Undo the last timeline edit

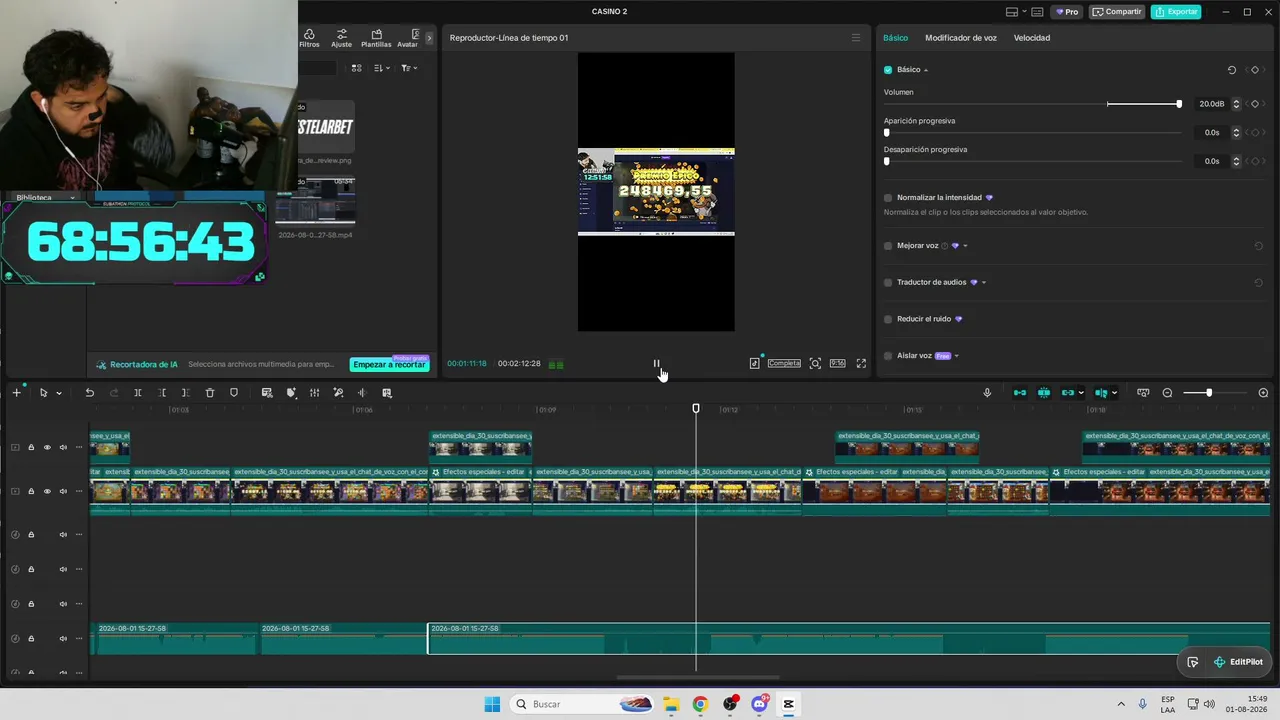click(89, 393)
